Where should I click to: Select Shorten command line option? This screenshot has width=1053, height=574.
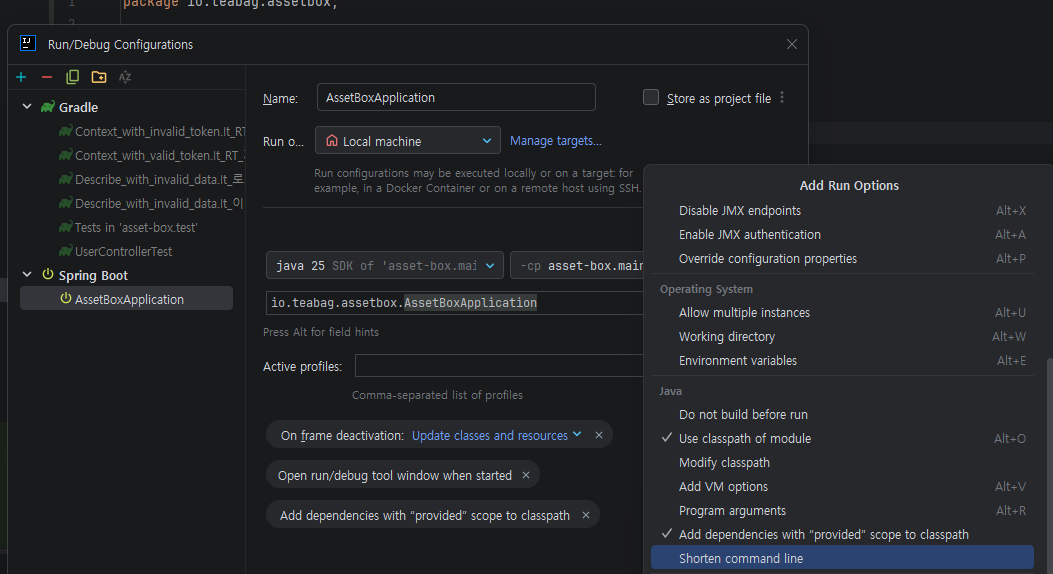pos(842,559)
